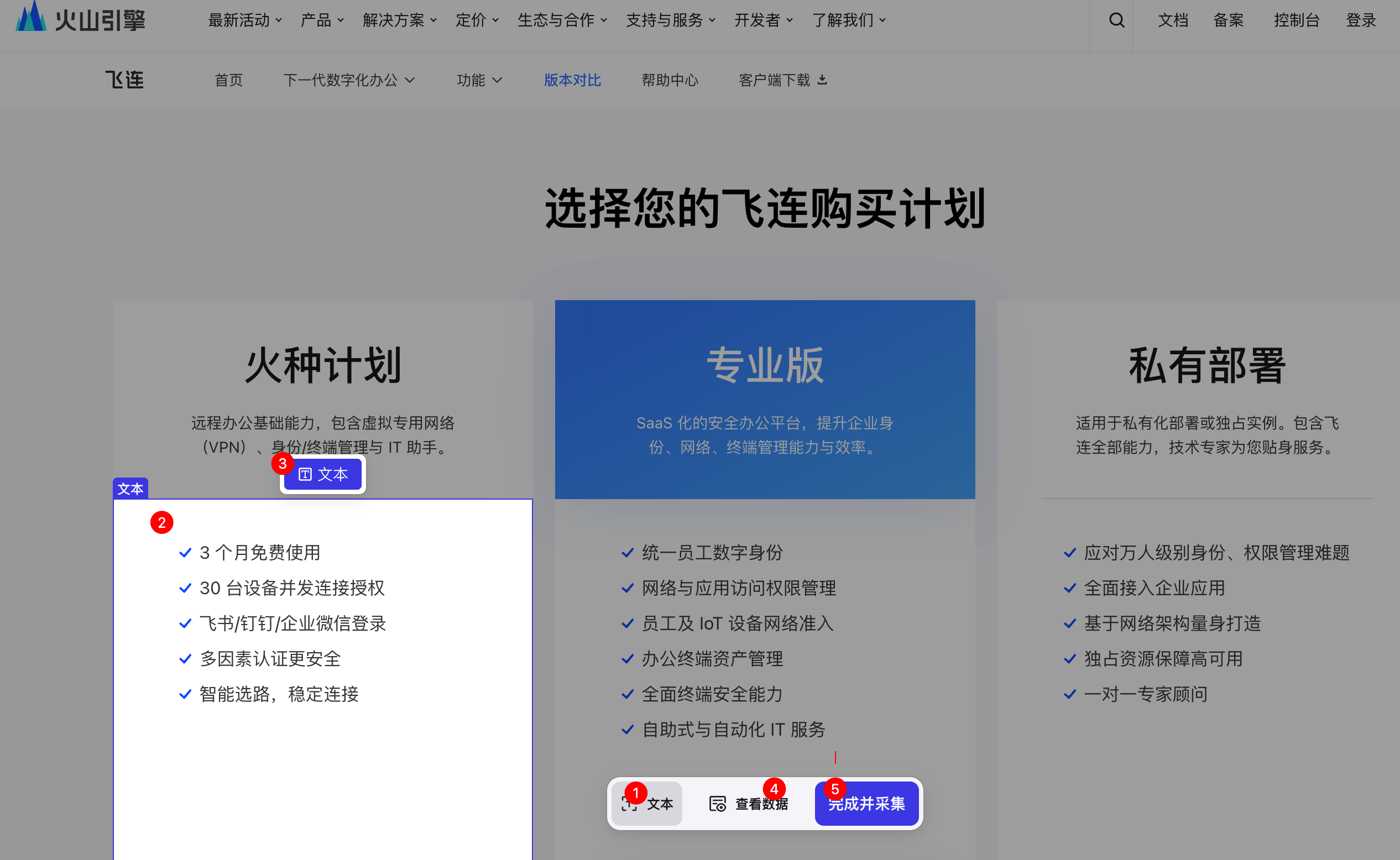The image size is (1400, 860).
Task: Click the checkmark beside 3 个月免费使用
Action: pos(184,552)
